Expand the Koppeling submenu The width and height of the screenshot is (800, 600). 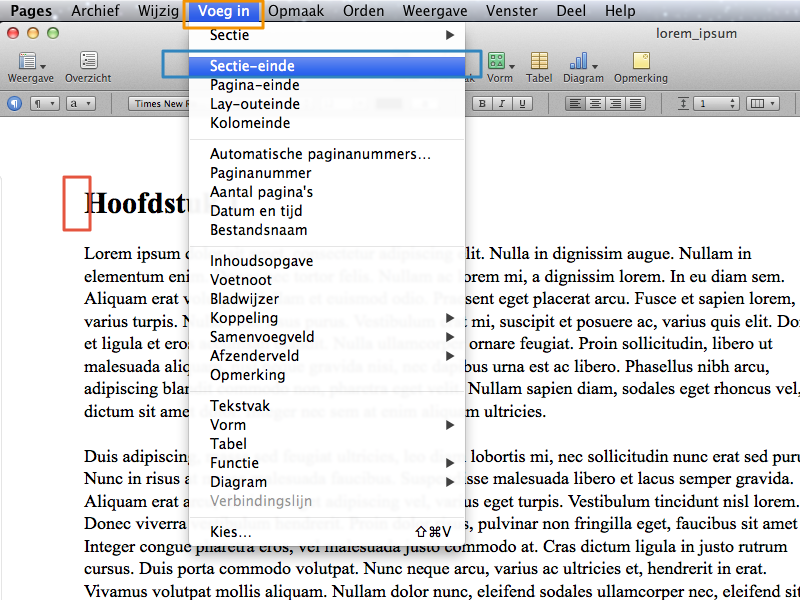[x=327, y=318]
